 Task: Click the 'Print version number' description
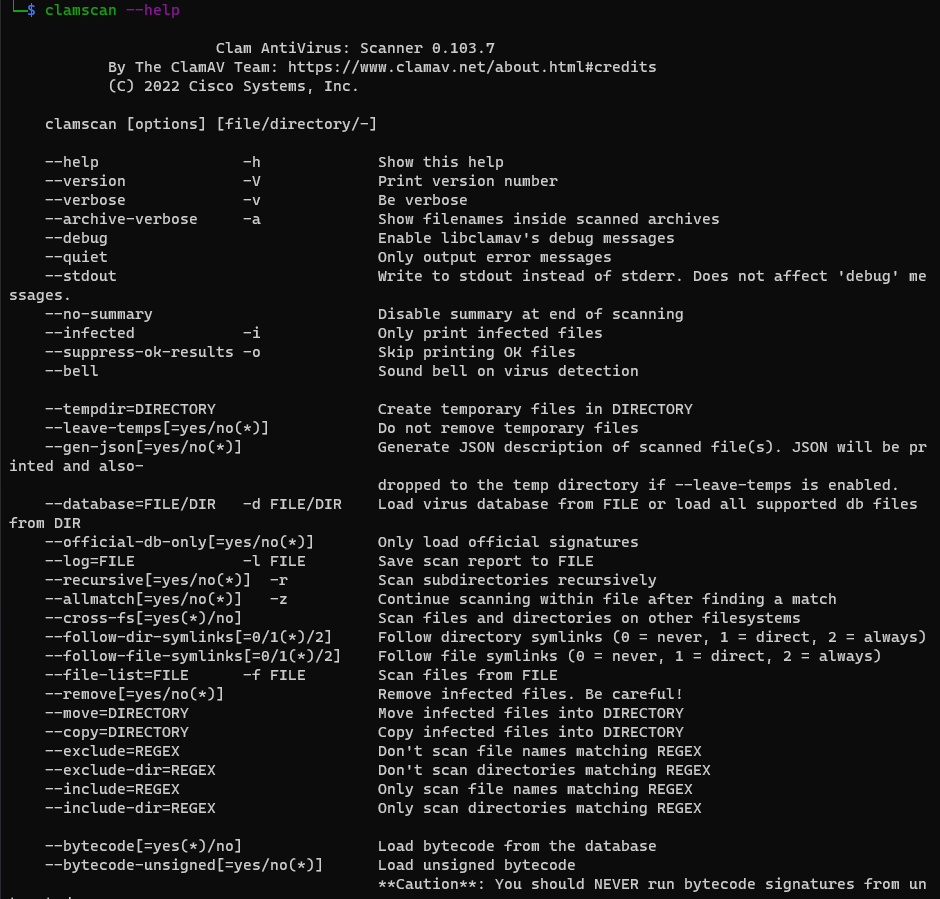(468, 181)
